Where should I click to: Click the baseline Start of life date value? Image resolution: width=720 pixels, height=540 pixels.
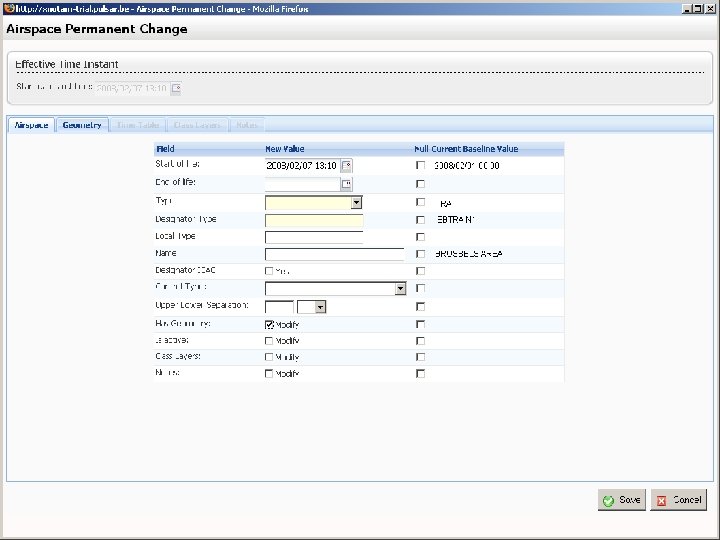coord(467,165)
